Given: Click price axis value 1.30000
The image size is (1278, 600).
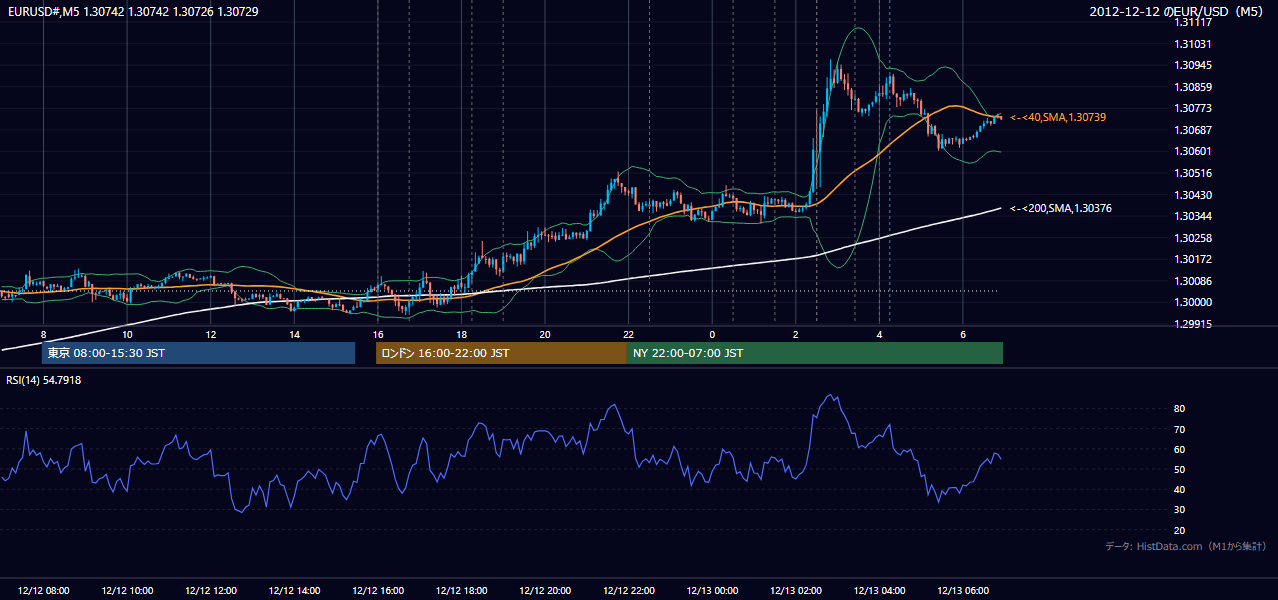Looking at the screenshot, I should click(x=1193, y=302).
